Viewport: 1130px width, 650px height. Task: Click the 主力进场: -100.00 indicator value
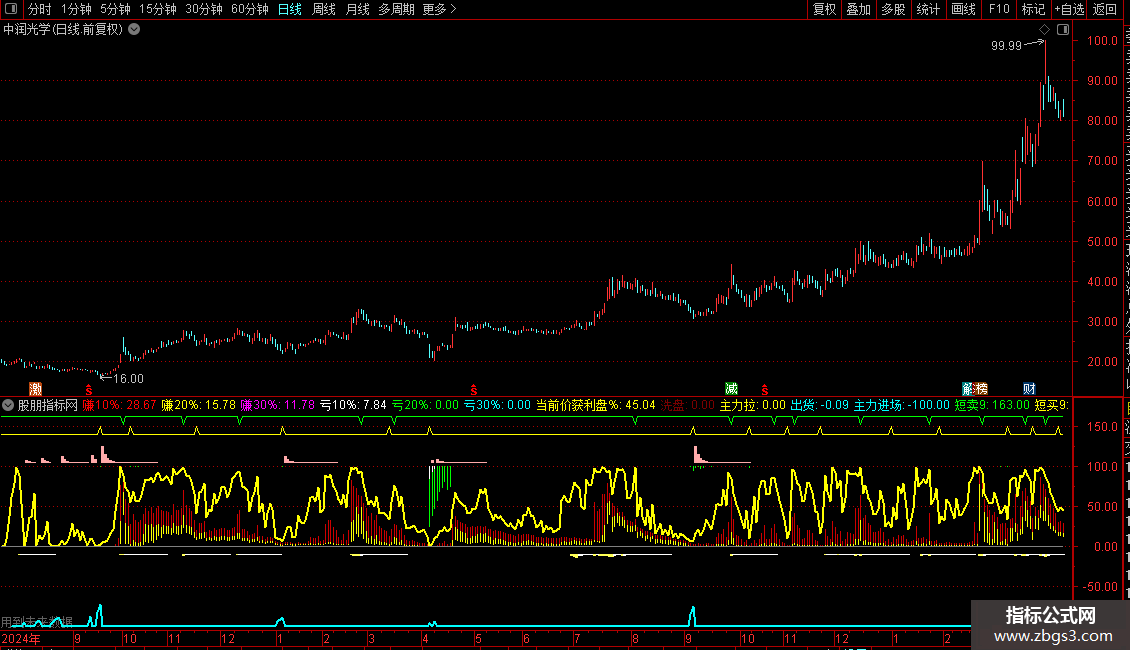[902, 405]
